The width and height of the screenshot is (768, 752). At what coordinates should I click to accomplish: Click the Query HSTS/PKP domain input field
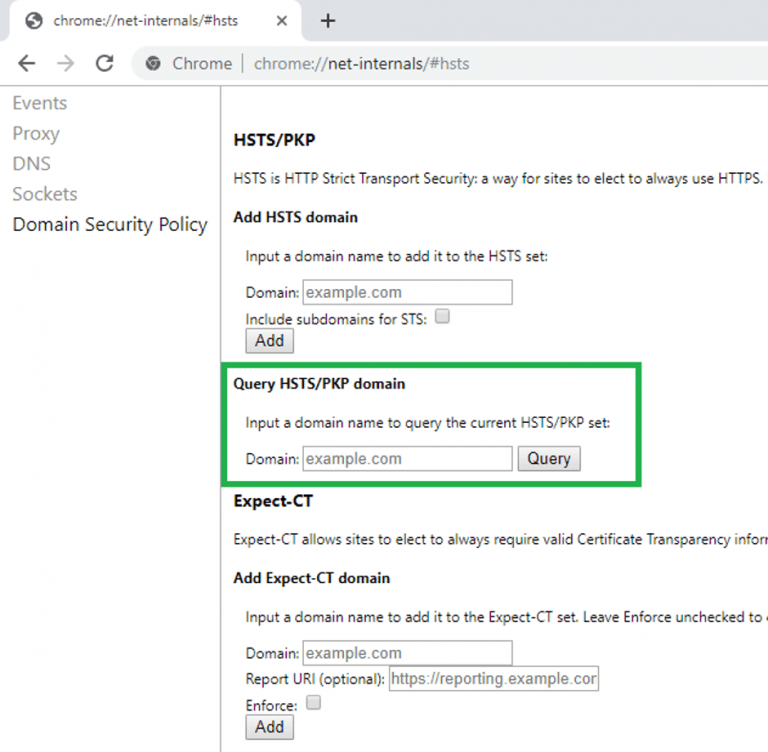407,459
